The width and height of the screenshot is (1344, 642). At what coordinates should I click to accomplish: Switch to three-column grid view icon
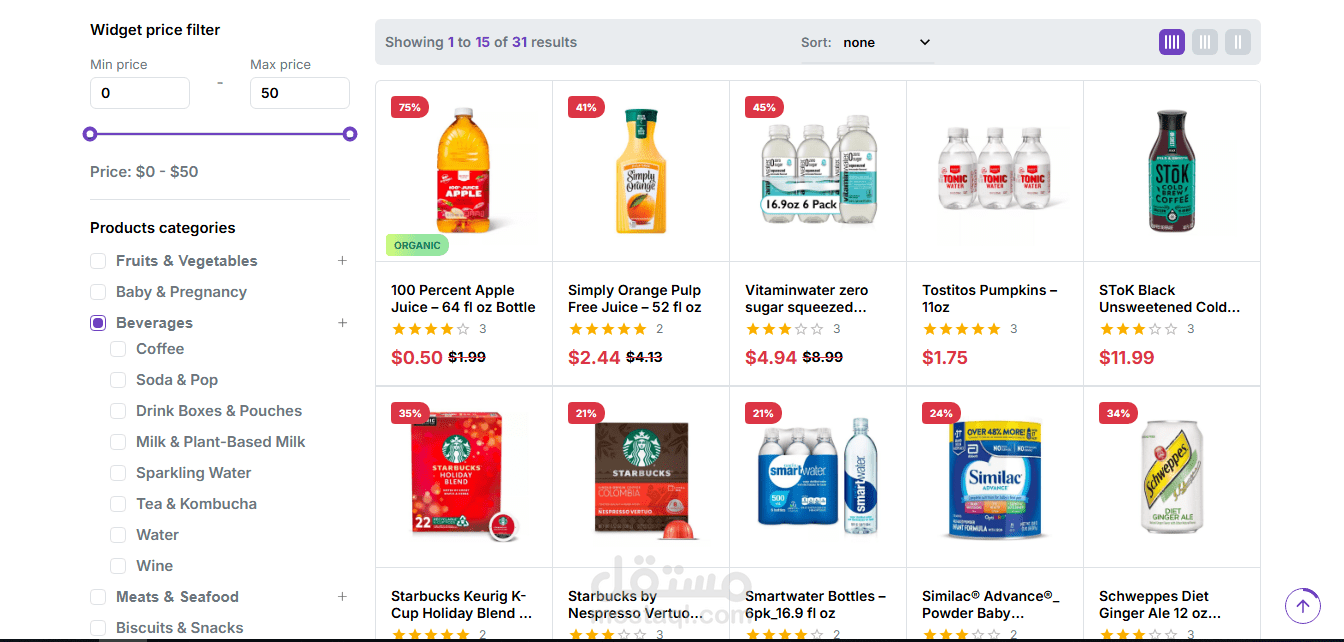(1205, 42)
